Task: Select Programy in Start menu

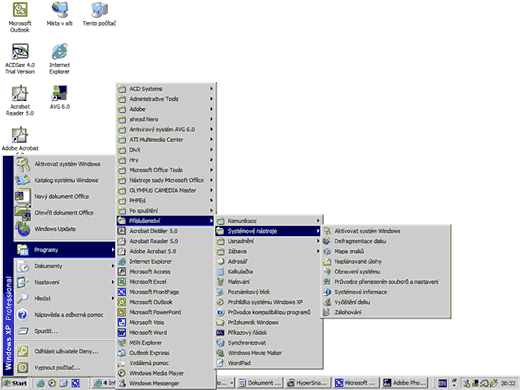Action: coord(64,249)
